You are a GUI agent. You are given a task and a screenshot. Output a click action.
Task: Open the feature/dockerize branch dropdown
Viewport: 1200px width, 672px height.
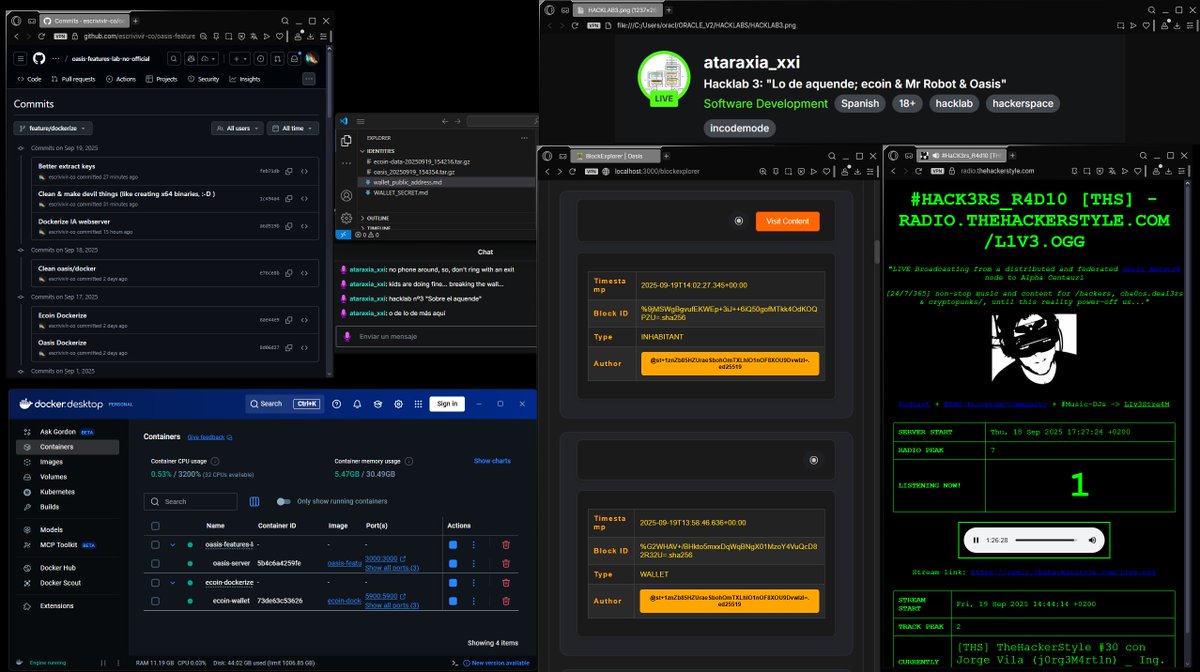point(53,128)
